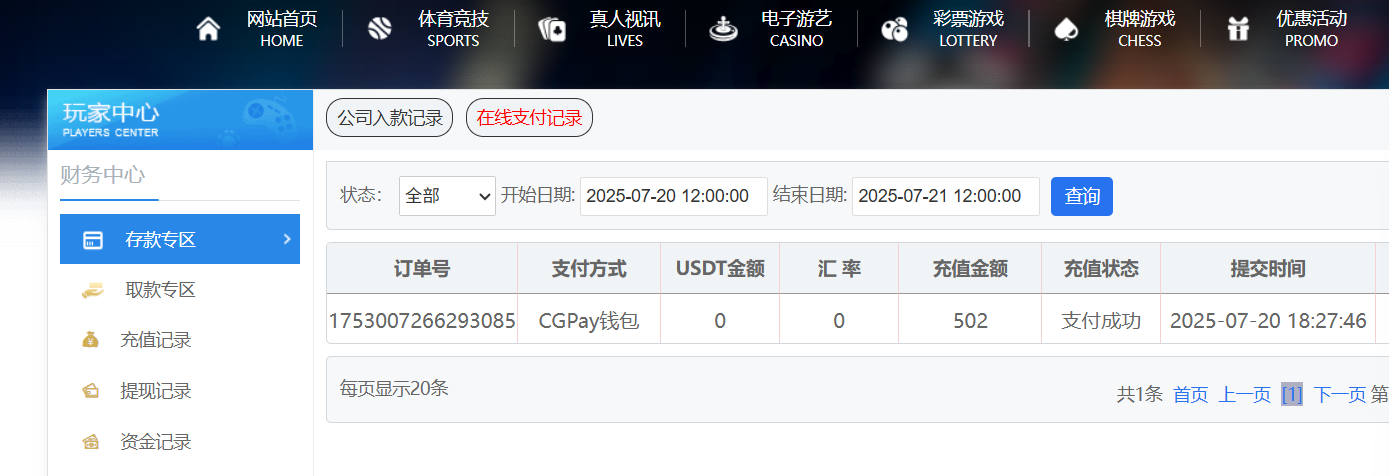Image resolution: width=1389 pixels, height=476 pixels.
Task: Select the 在线支付记录 tab
Action: coord(529,118)
